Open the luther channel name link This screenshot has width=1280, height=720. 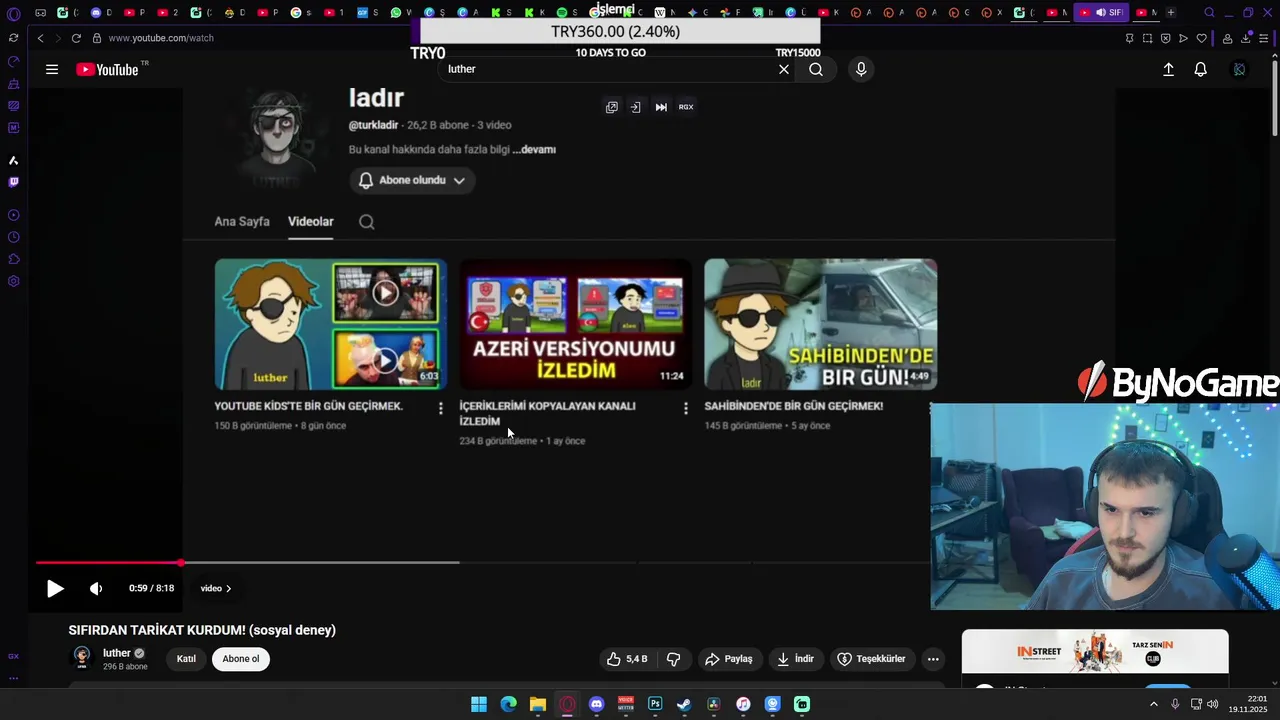pyautogui.click(x=117, y=653)
